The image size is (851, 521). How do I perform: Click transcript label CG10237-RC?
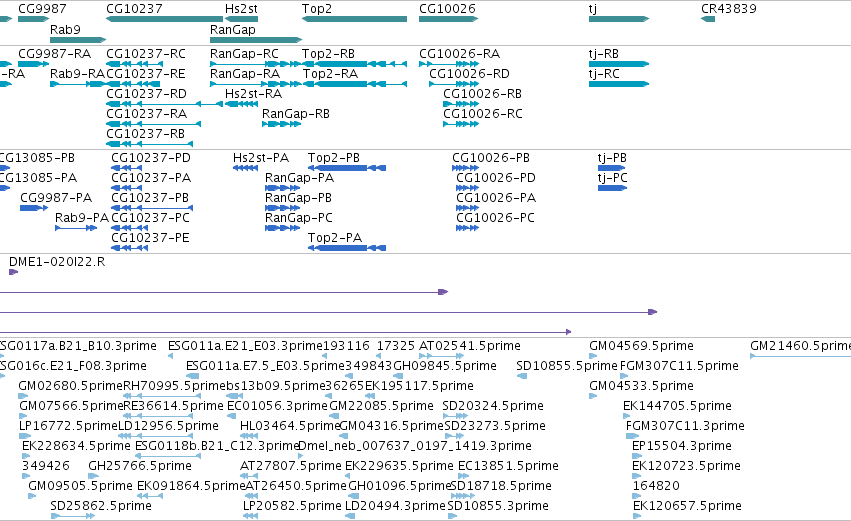pos(146,54)
